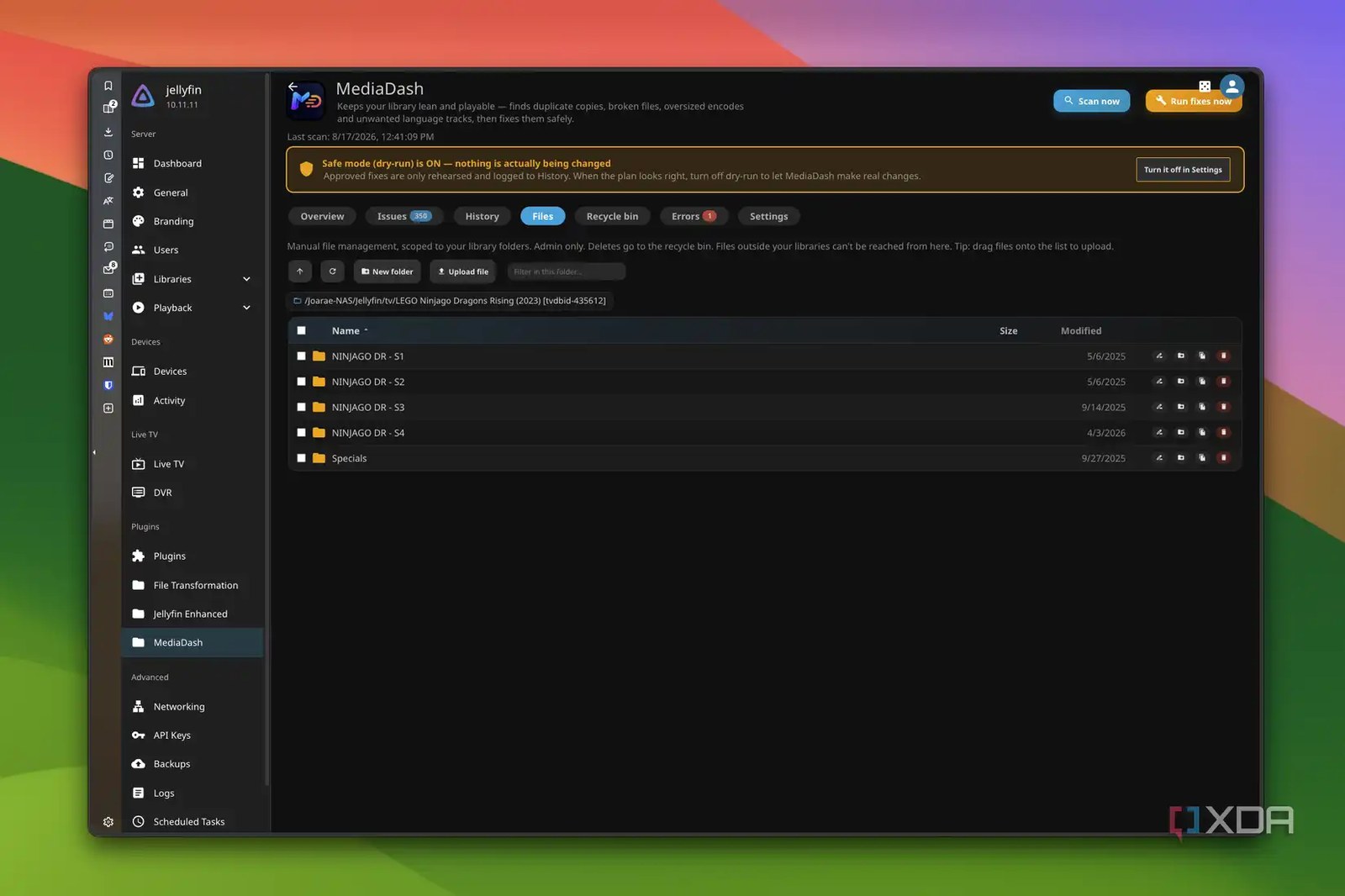
Task: Open the Scheduled Tasks page
Action: 193,822
